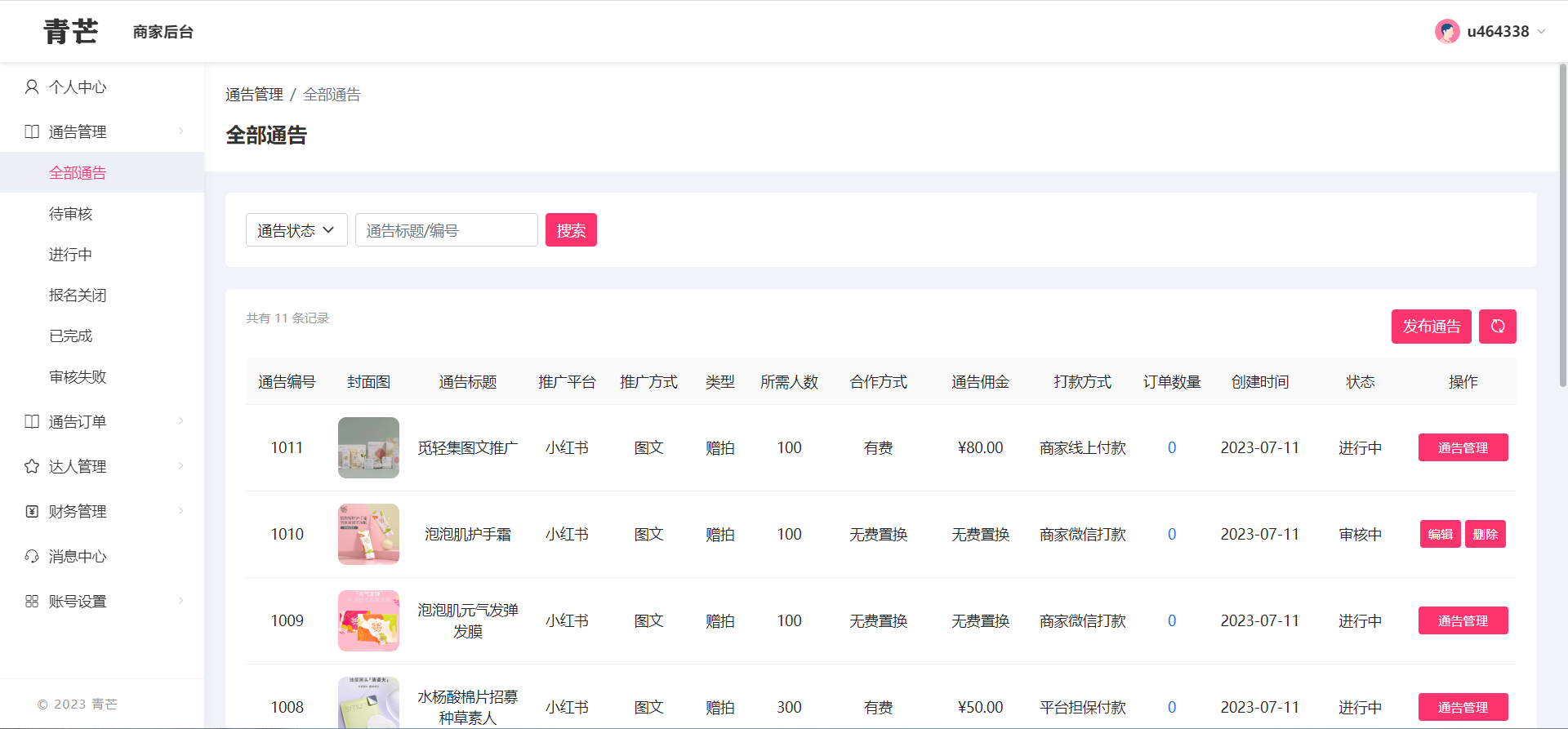Open cover thumbnail of notice 1011
1568x729 pixels.
(x=368, y=447)
